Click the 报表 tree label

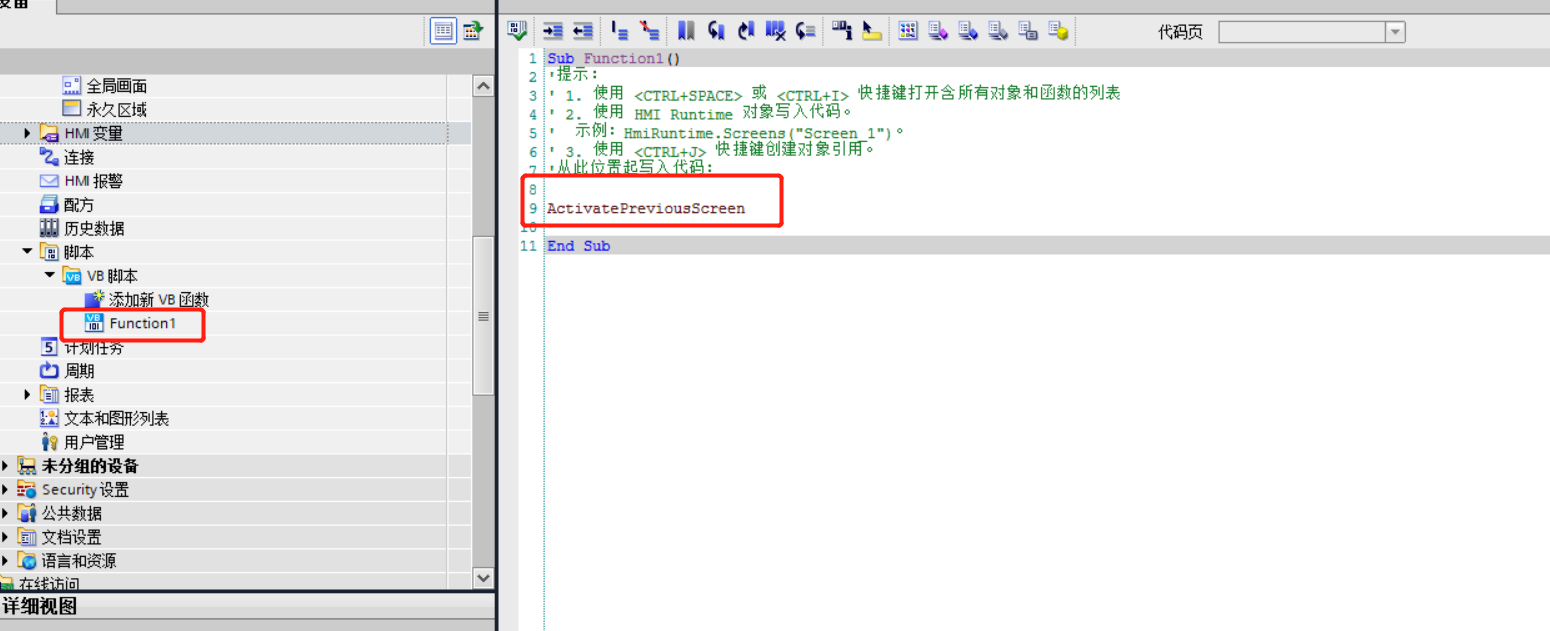tap(79, 395)
